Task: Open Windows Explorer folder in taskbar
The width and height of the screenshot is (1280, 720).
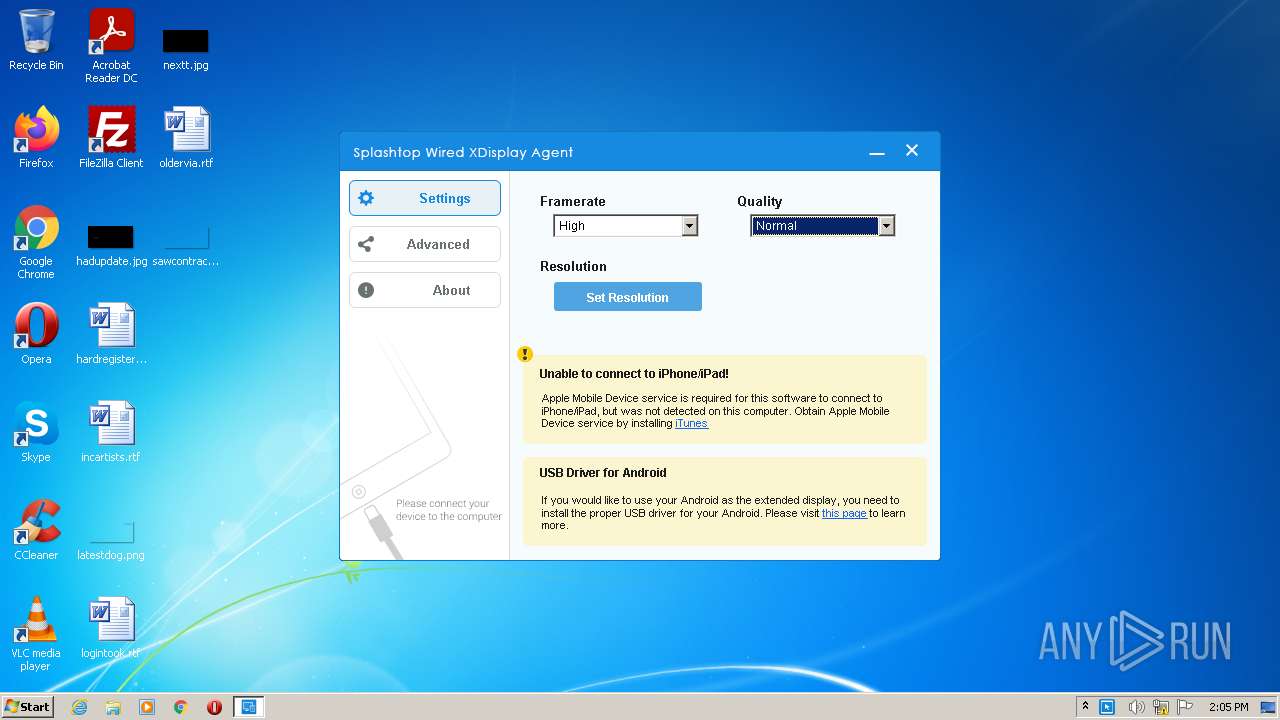Action: [113, 707]
